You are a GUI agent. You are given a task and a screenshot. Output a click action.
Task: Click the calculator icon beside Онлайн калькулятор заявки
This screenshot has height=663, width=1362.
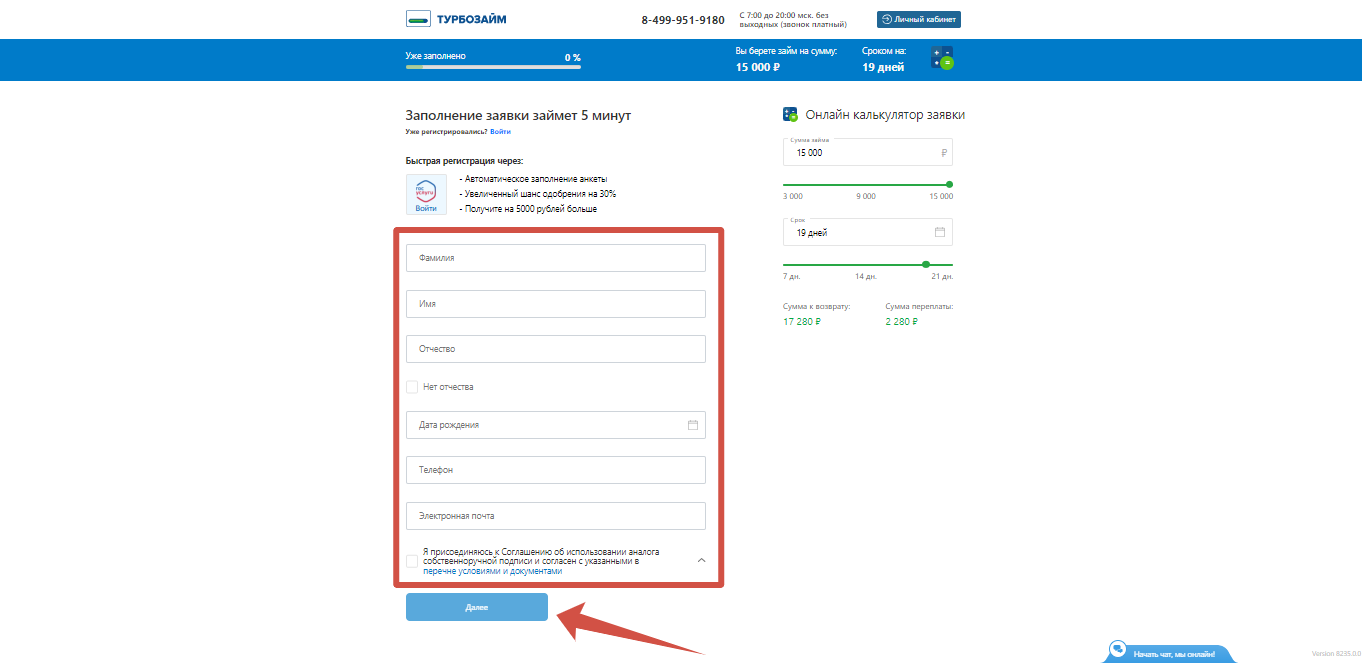point(790,115)
